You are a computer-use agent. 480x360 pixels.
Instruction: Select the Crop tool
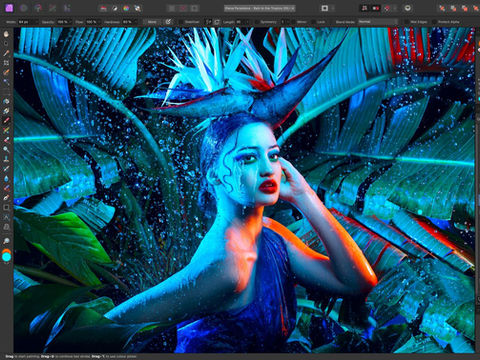(x=6, y=63)
